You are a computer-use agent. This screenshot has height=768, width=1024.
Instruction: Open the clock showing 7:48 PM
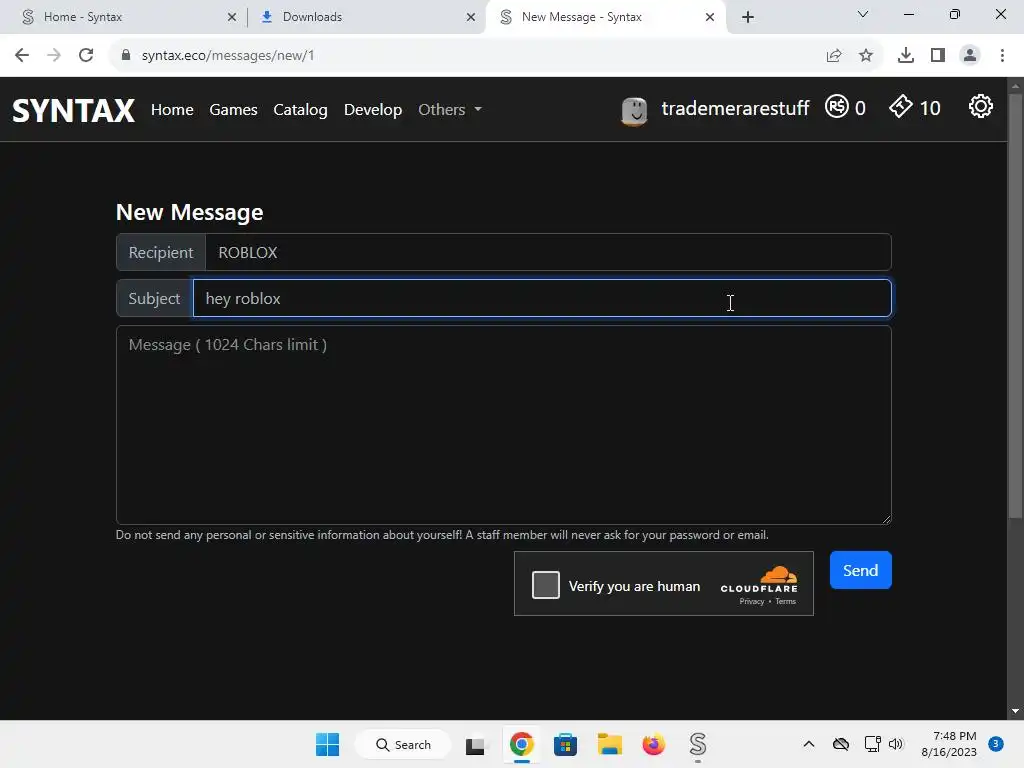point(949,744)
